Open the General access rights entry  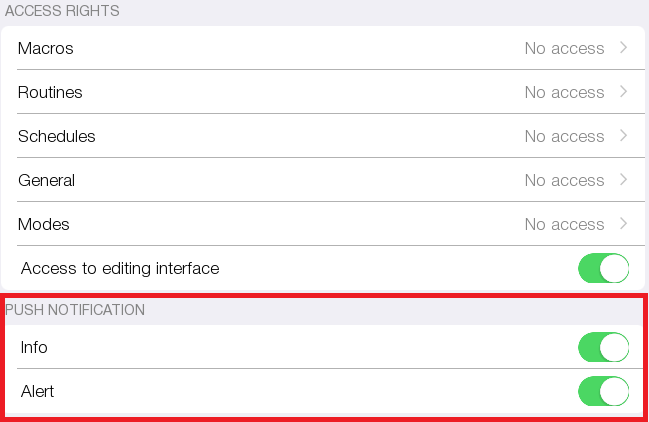(47, 180)
